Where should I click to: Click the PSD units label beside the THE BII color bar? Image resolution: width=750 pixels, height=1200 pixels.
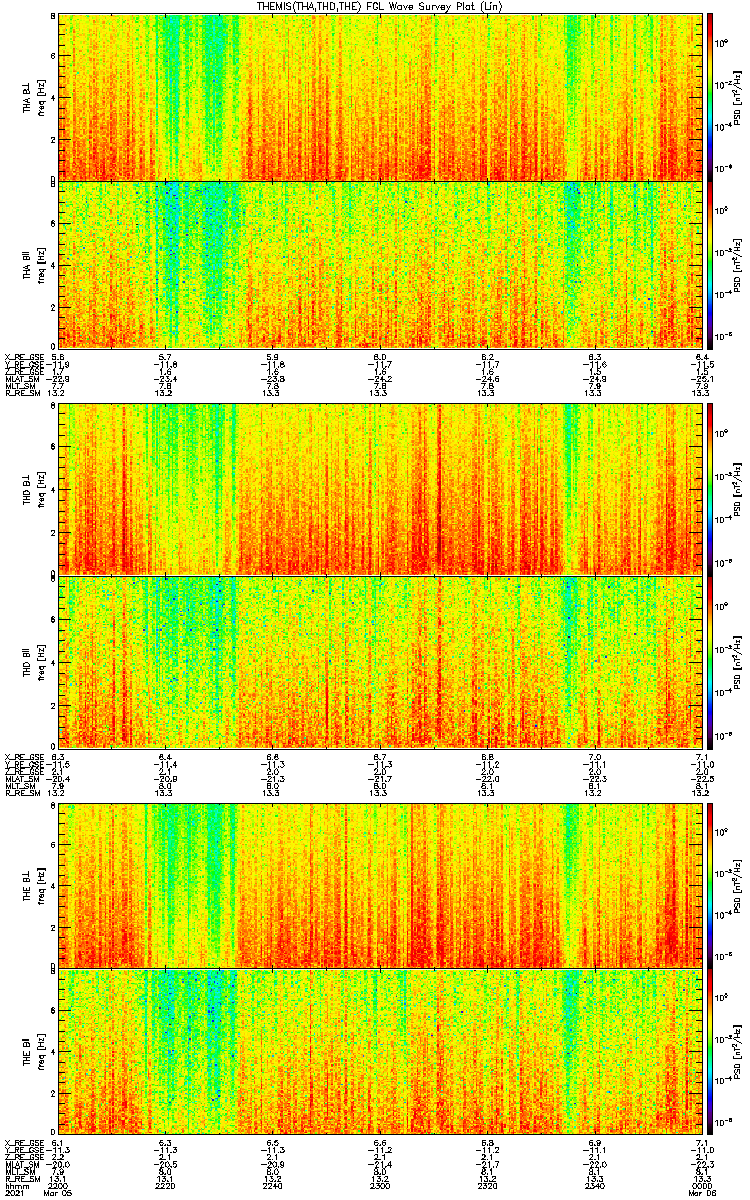point(738,1053)
